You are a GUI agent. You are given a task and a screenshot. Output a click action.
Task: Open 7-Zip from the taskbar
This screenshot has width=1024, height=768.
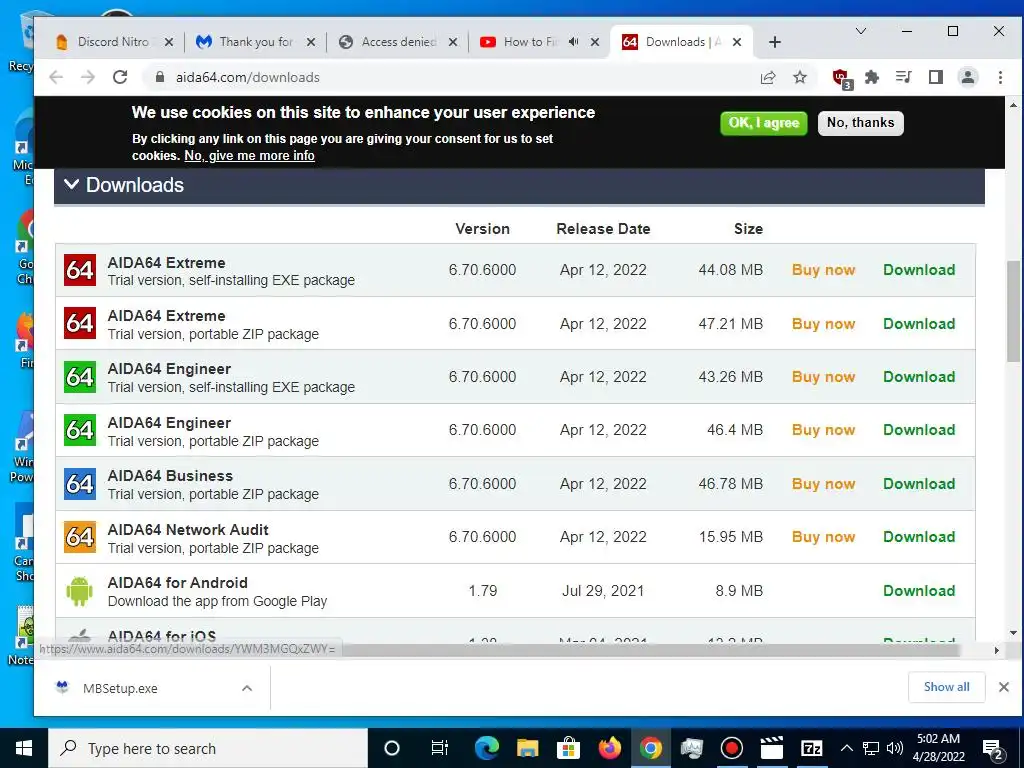(812, 748)
